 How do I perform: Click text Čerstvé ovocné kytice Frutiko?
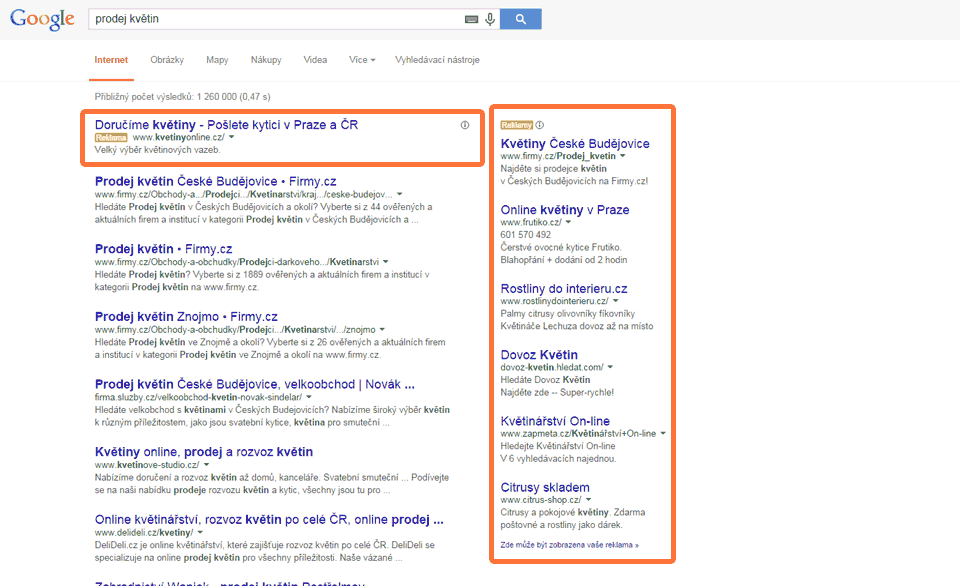pyautogui.click(x=561, y=247)
